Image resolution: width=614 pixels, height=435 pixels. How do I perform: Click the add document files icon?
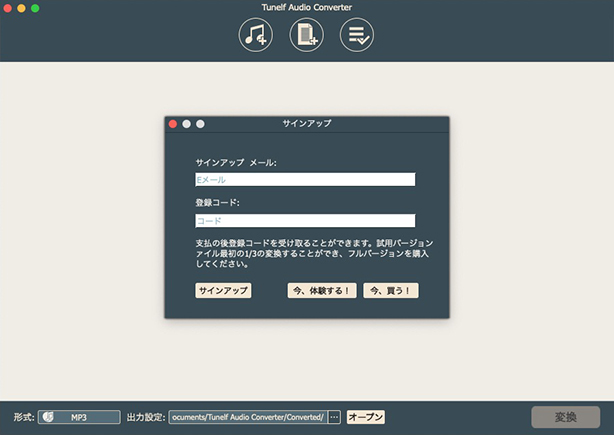pos(307,35)
